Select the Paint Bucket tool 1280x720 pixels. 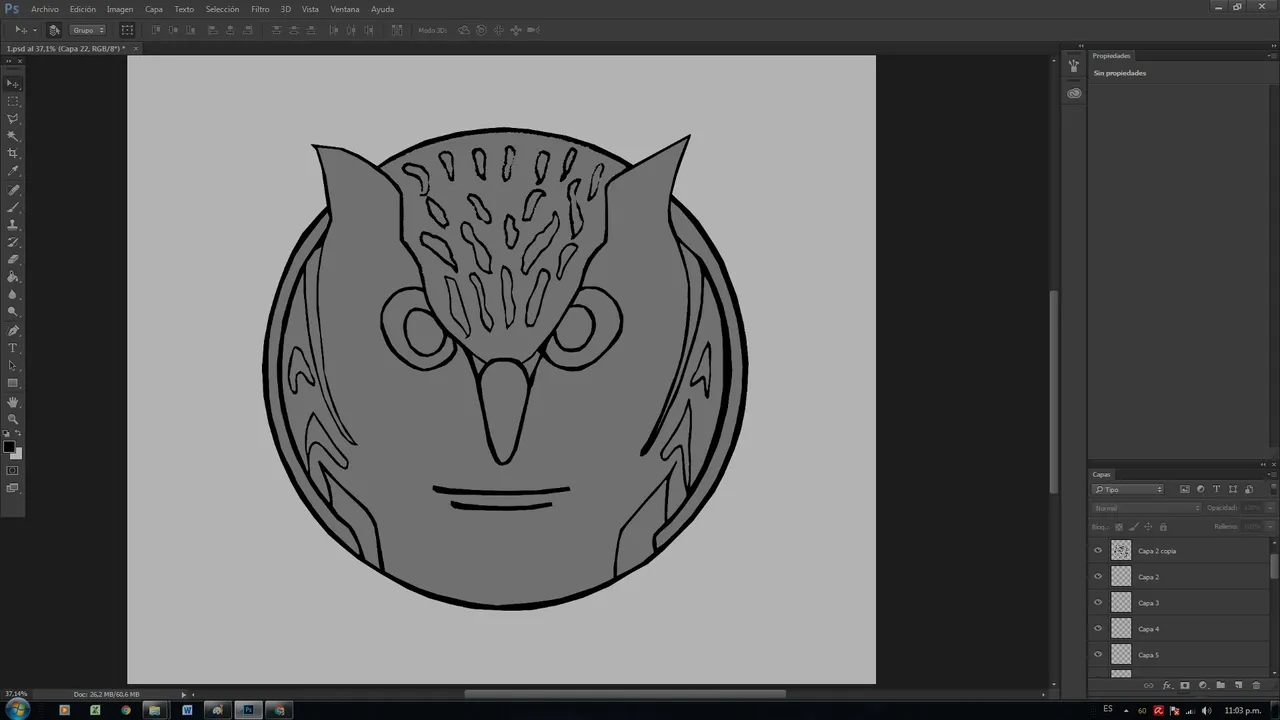(x=13, y=277)
